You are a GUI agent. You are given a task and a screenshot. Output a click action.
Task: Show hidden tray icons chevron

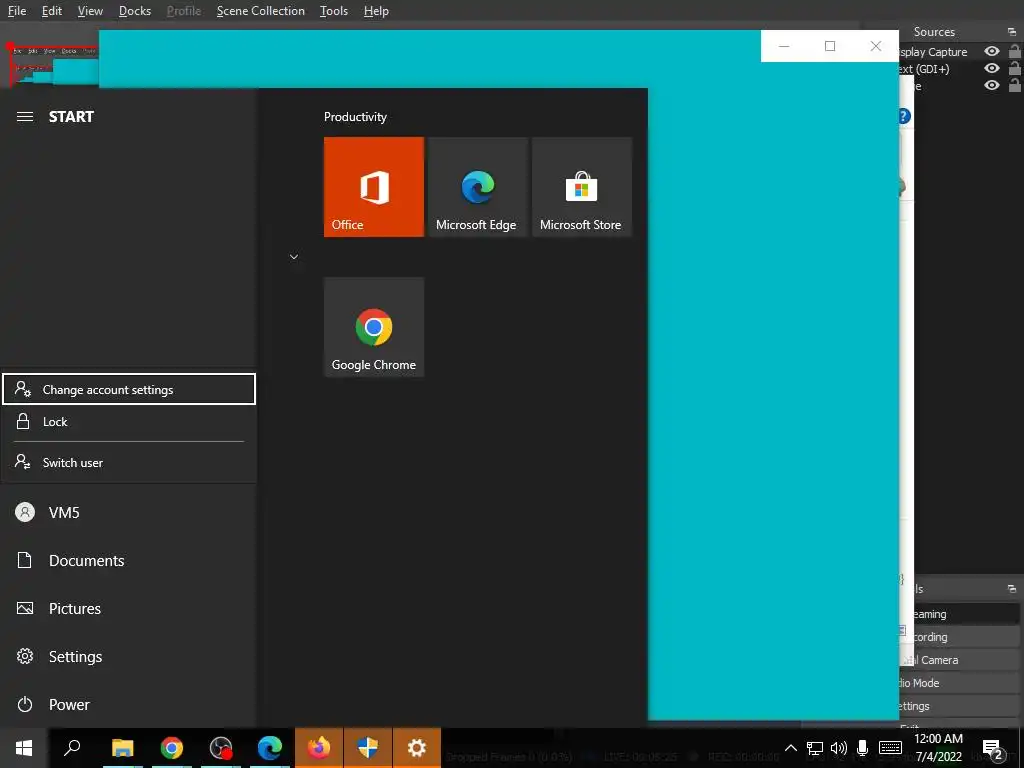coord(790,748)
